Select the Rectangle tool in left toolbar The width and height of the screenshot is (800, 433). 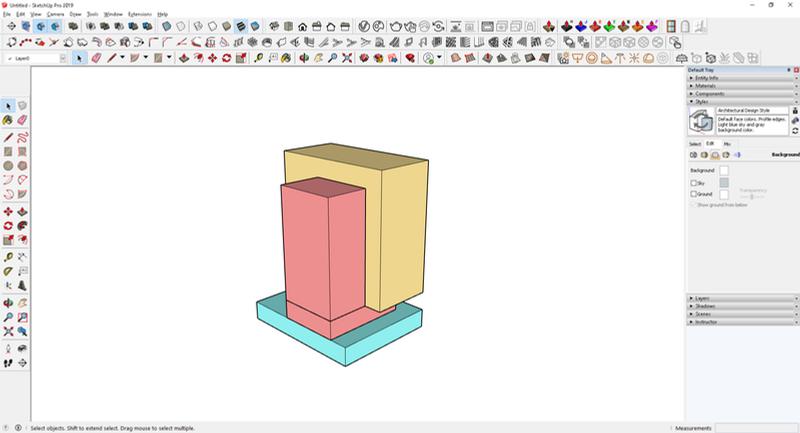click(8, 151)
